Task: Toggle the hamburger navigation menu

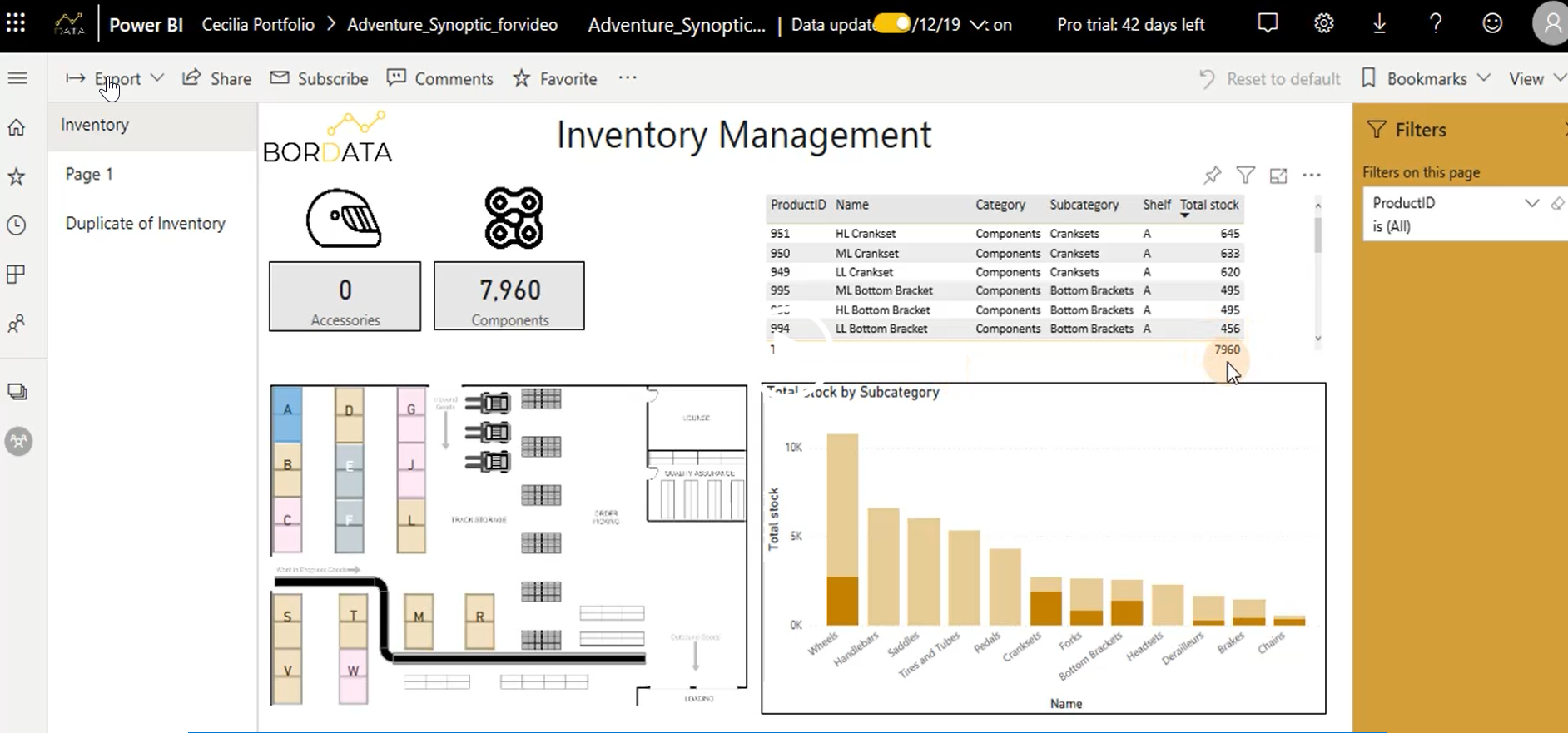Action: pos(17,78)
